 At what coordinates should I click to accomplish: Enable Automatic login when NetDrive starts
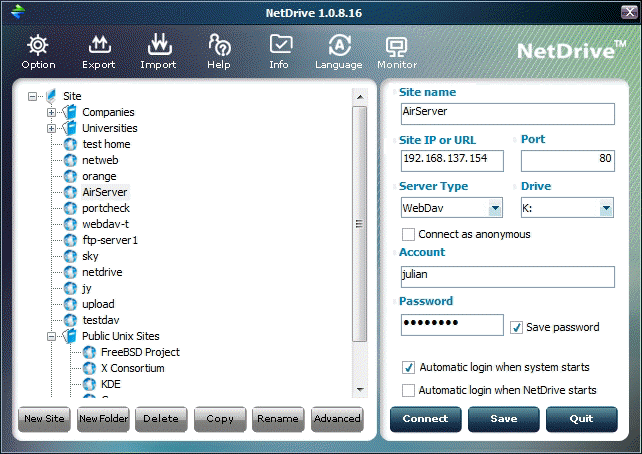click(408, 390)
